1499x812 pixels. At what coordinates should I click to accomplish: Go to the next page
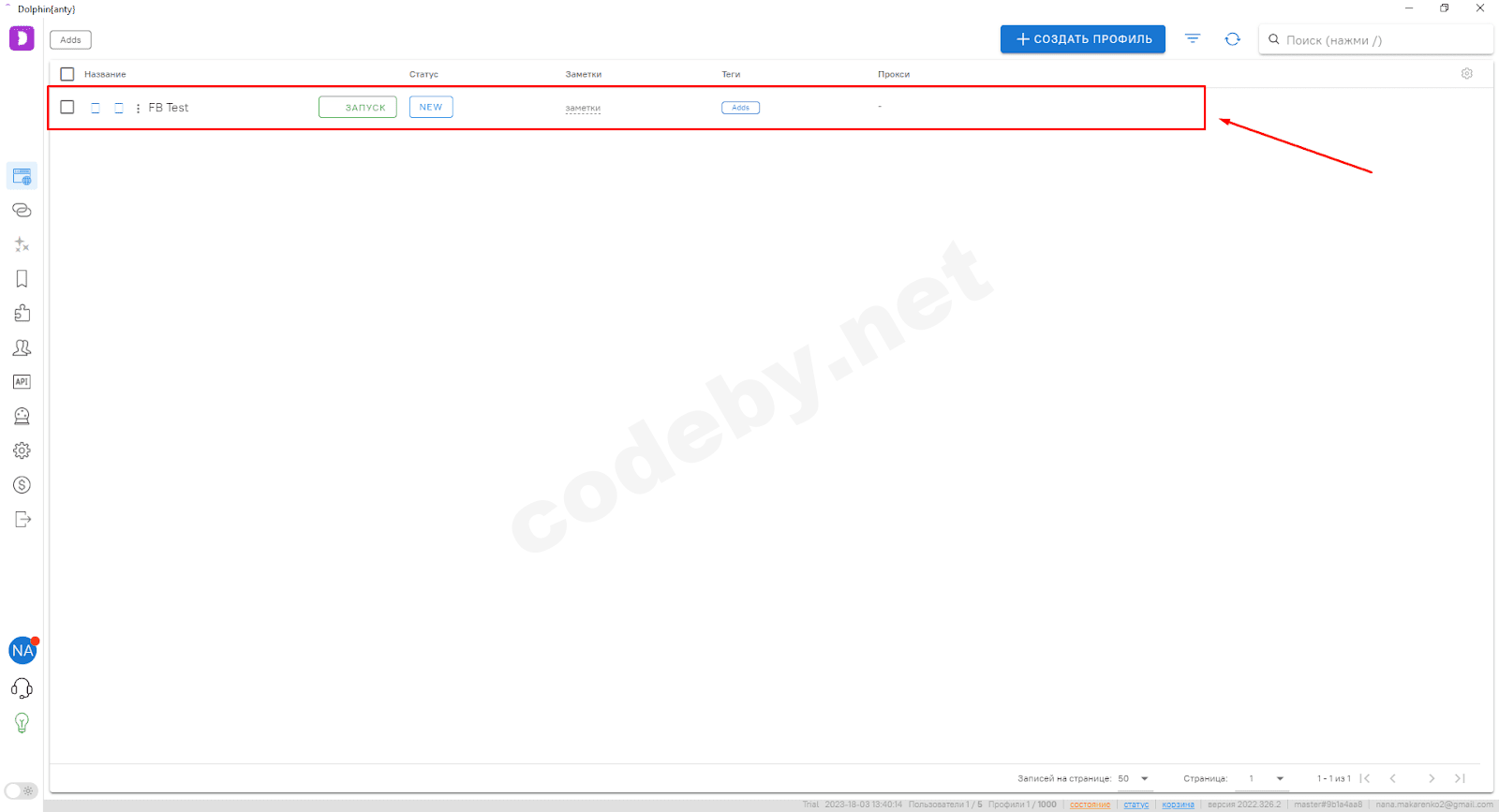1431,778
